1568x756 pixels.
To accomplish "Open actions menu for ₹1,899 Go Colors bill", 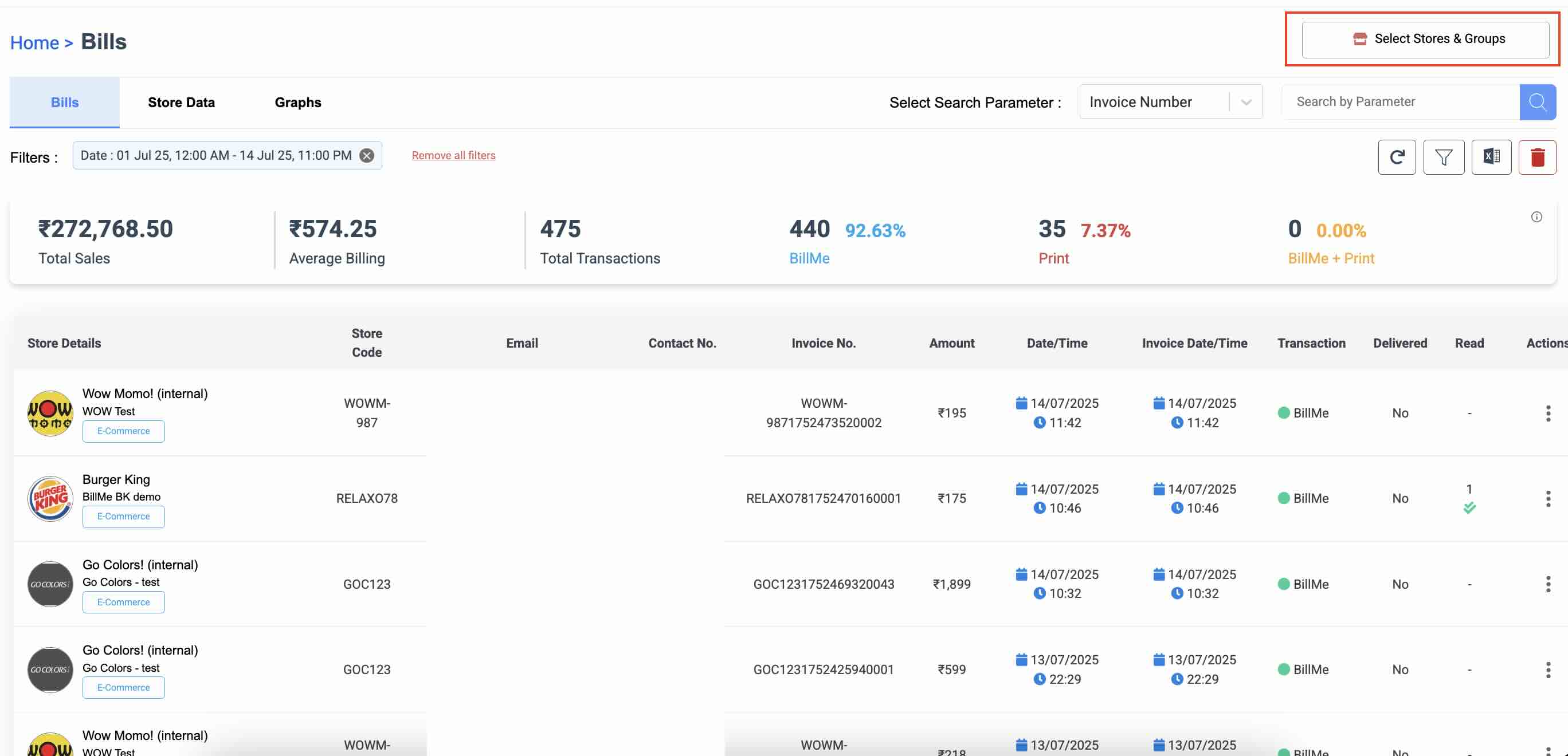I will pyautogui.click(x=1548, y=585).
